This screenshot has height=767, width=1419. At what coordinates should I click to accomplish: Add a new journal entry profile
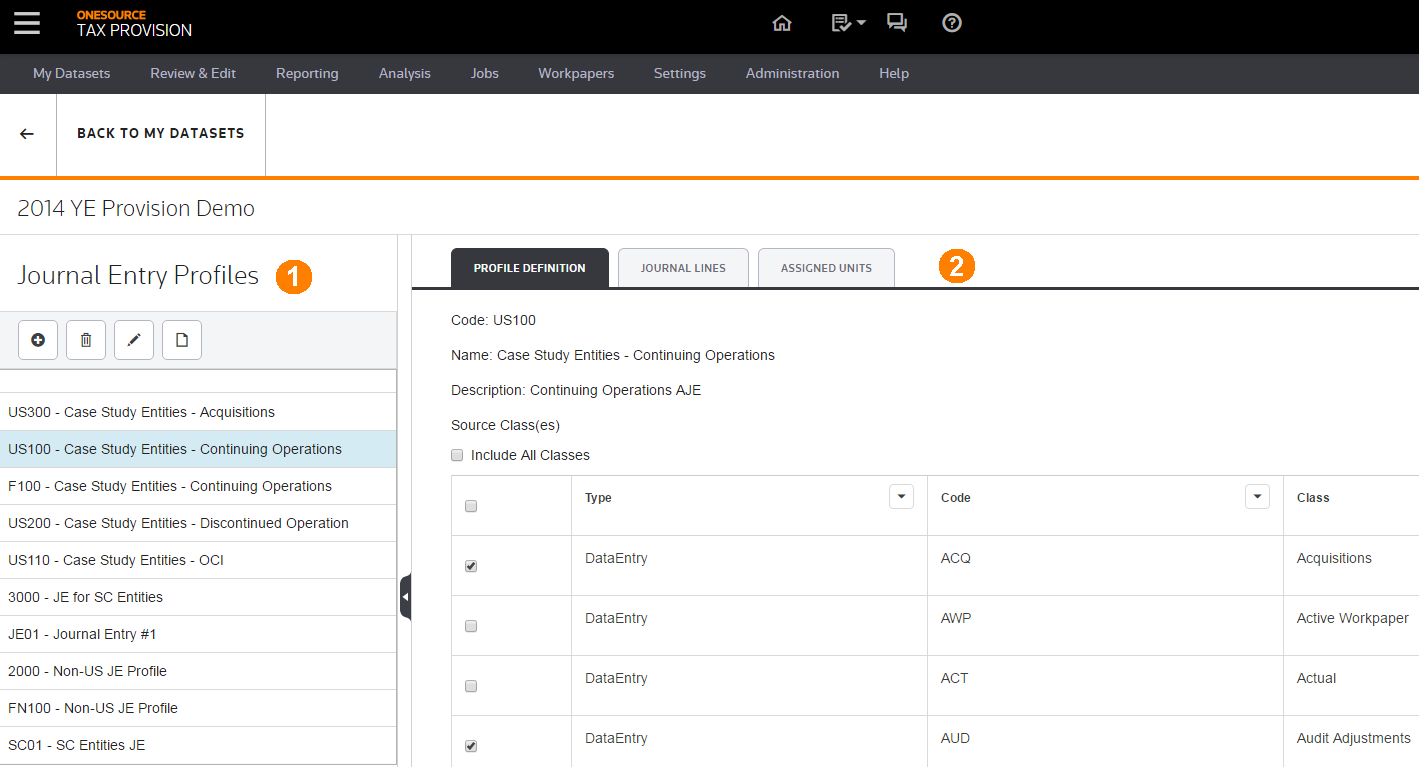(x=38, y=340)
